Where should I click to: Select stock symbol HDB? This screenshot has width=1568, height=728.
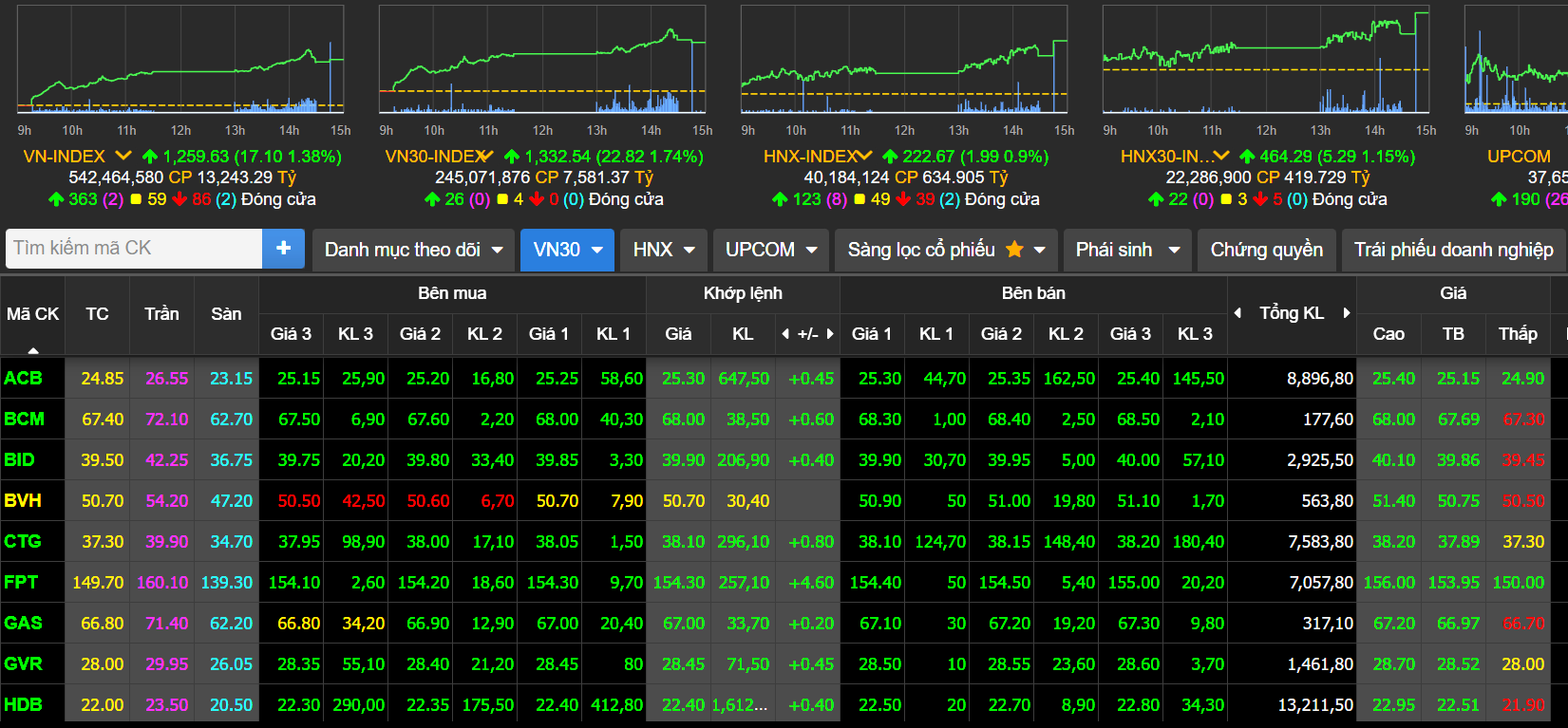coord(23,704)
